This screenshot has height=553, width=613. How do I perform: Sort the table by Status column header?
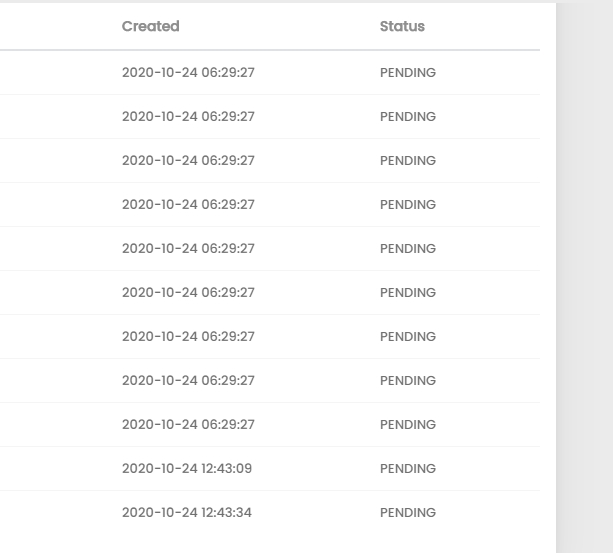point(402,26)
